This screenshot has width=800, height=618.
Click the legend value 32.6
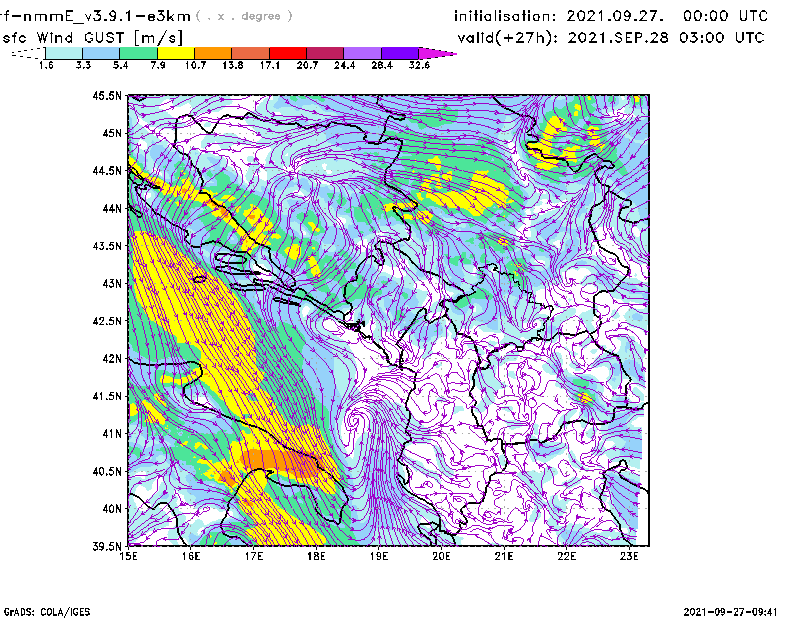coord(419,65)
